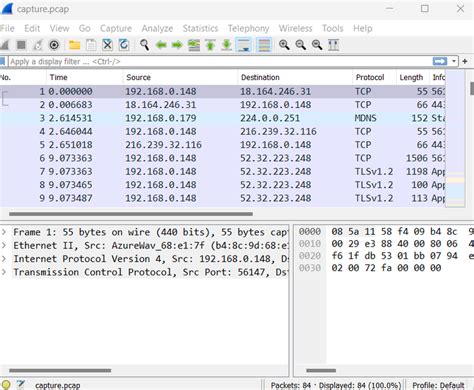Toggle auto-scroll during live capture
The image size is (474, 390).
tap(244, 45)
